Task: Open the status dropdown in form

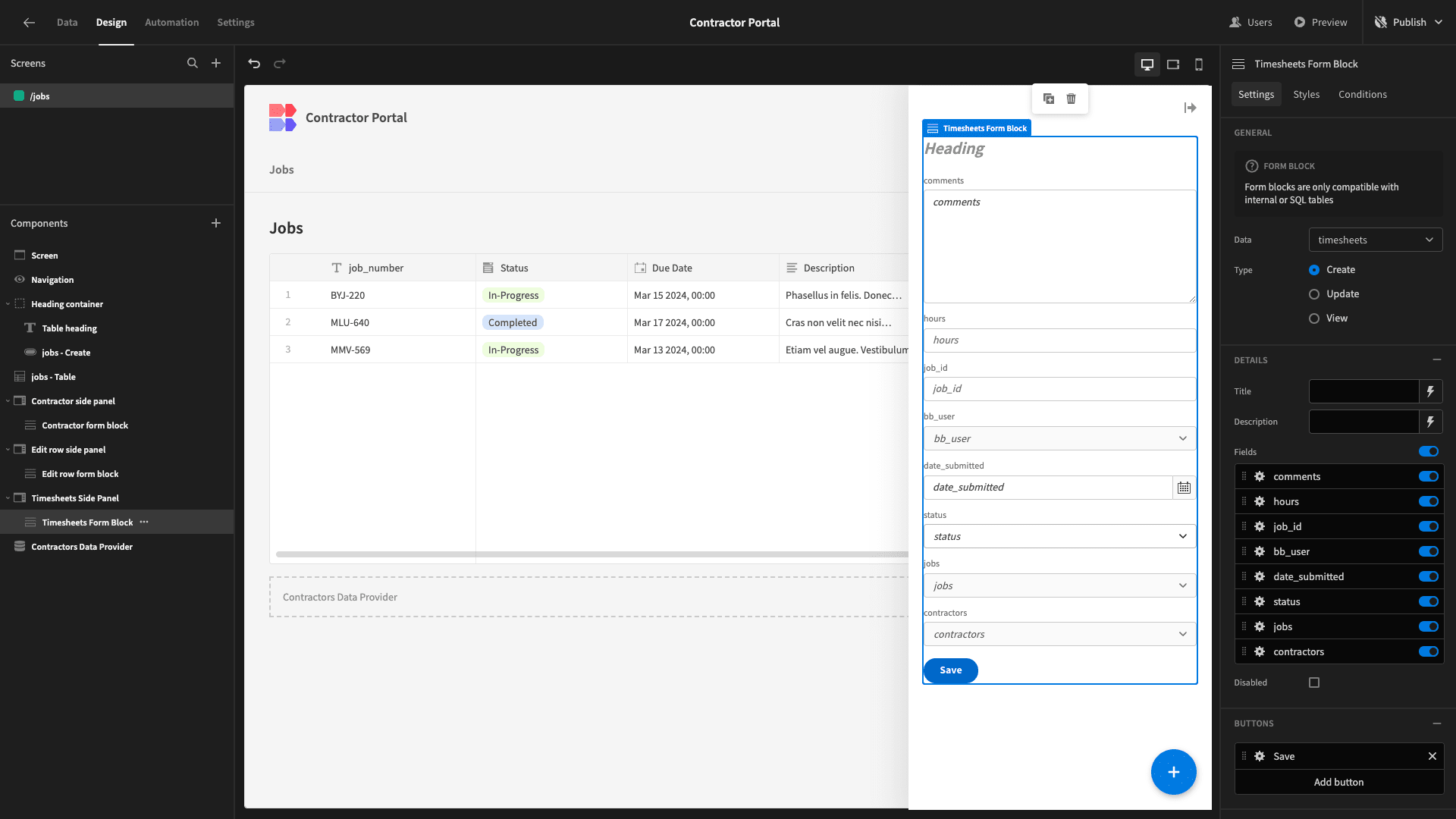Action: click(x=1059, y=537)
